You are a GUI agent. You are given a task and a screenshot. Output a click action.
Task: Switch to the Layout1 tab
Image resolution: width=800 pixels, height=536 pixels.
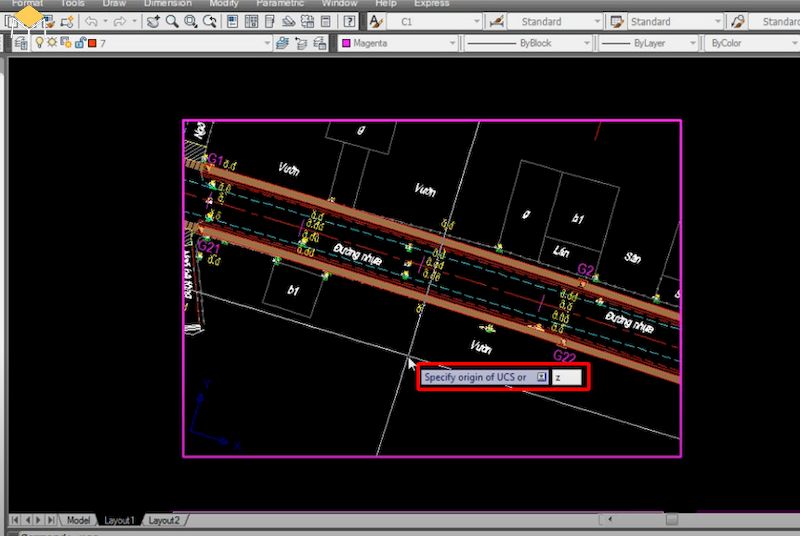click(119, 520)
